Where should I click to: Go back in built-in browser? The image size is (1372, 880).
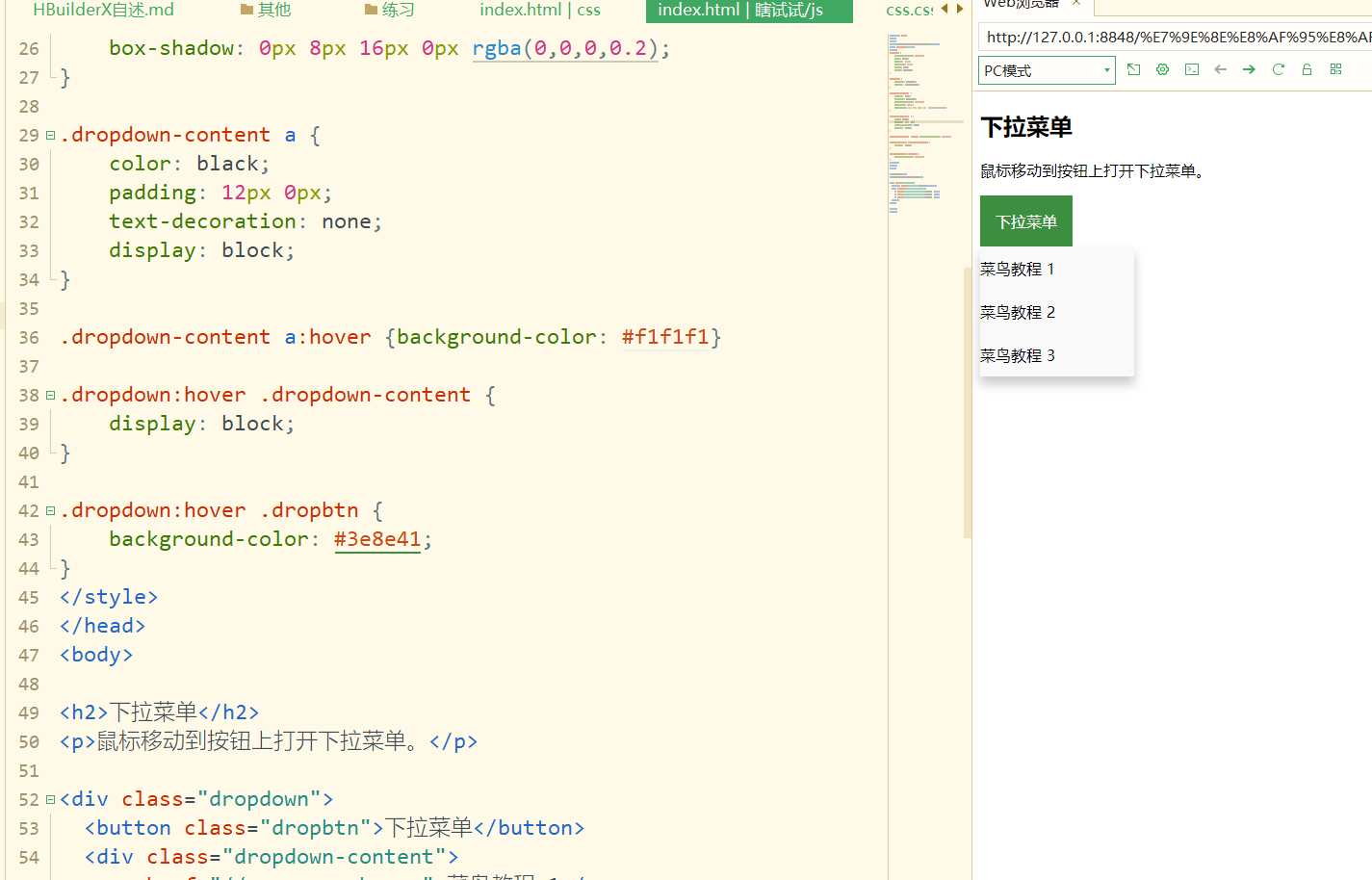click(x=1221, y=69)
